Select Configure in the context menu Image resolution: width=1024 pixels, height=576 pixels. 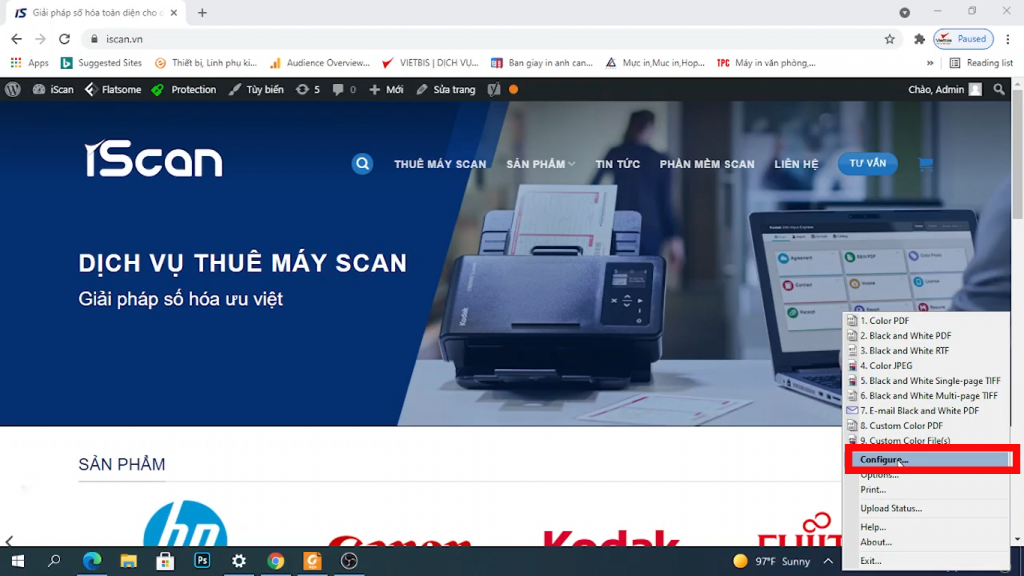point(884,458)
